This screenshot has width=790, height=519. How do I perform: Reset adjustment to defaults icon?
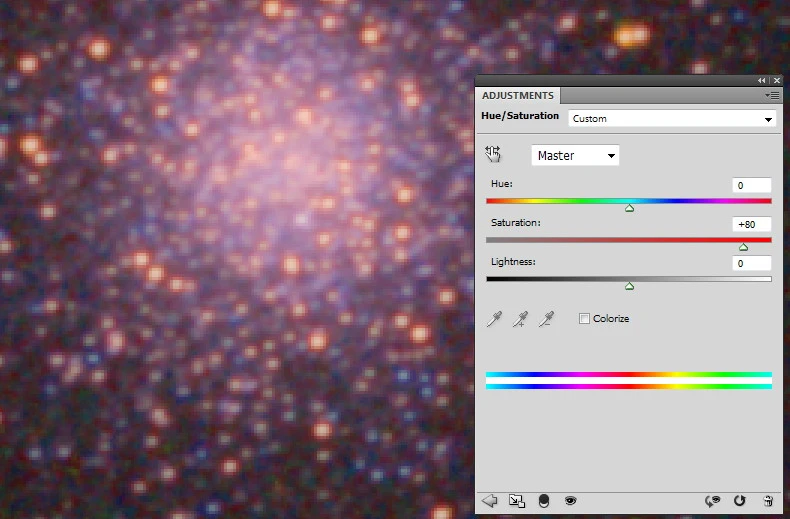tap(740, 501)
